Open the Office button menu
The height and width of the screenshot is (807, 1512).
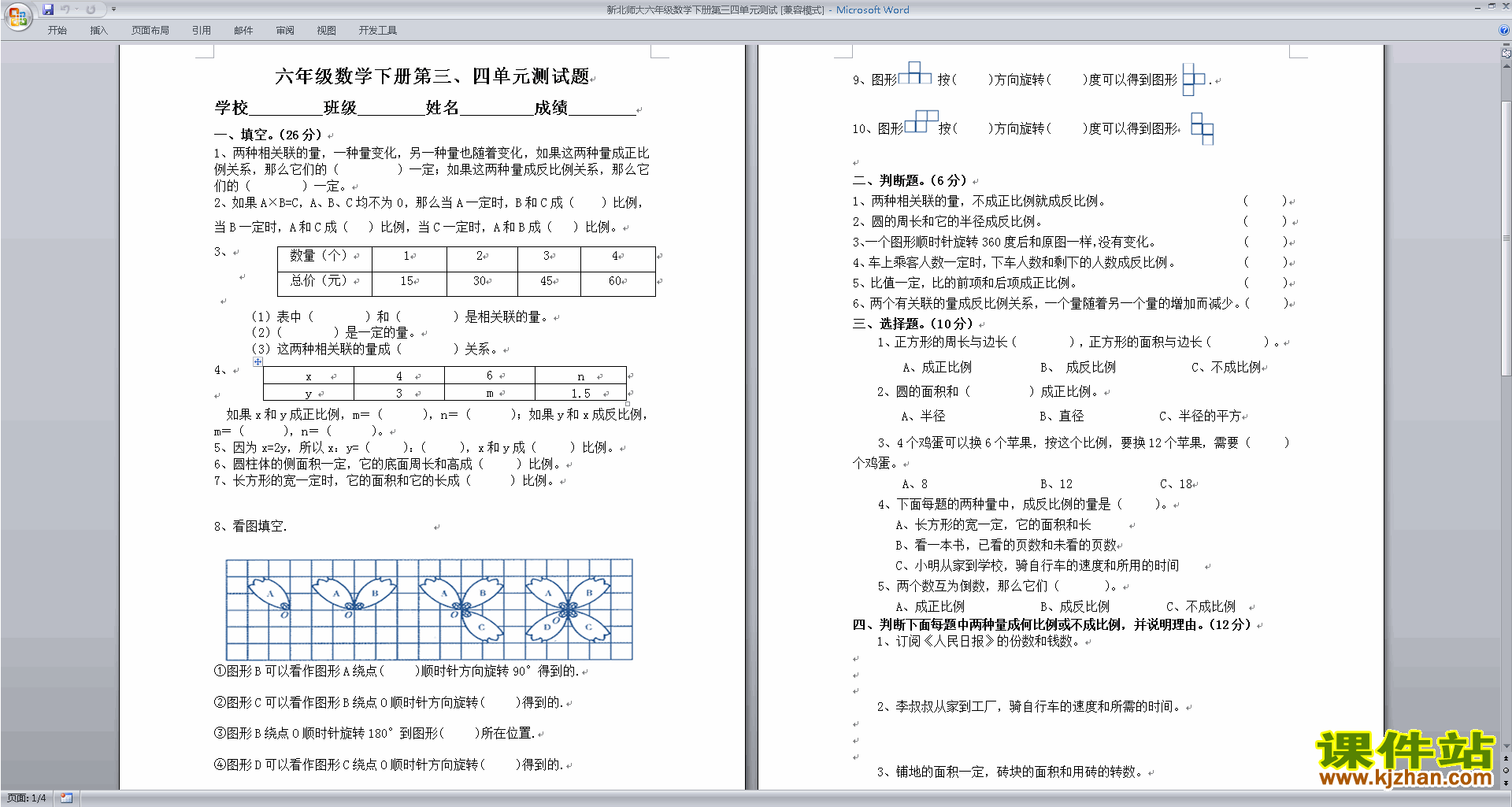pyautogui.click(x=17, y=16)
